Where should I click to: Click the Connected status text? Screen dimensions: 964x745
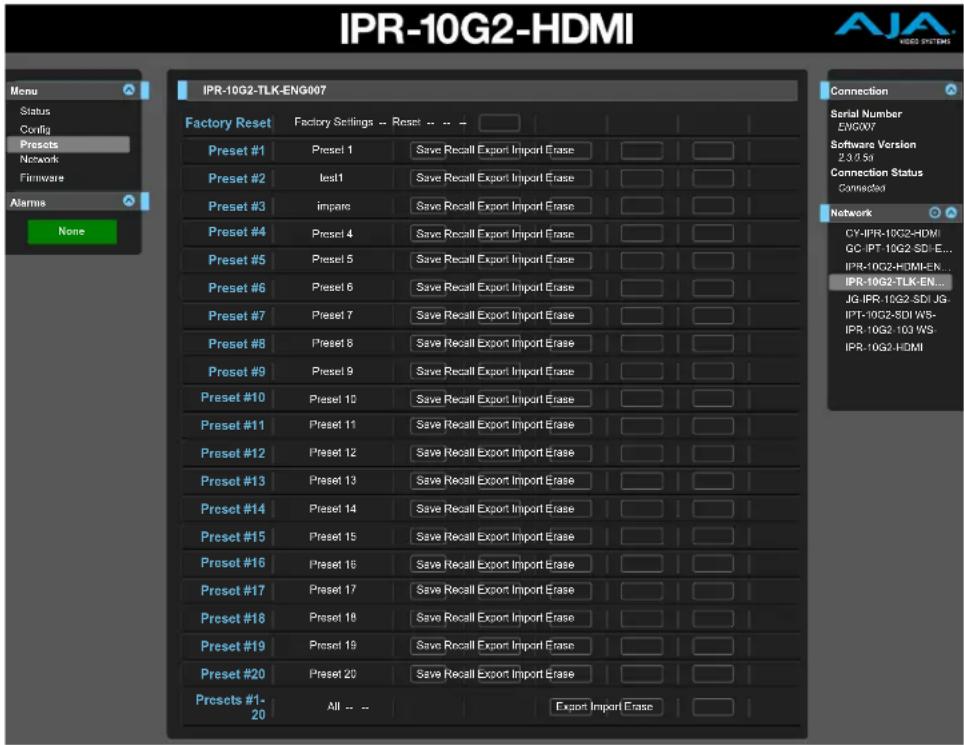tap(862, 188)
